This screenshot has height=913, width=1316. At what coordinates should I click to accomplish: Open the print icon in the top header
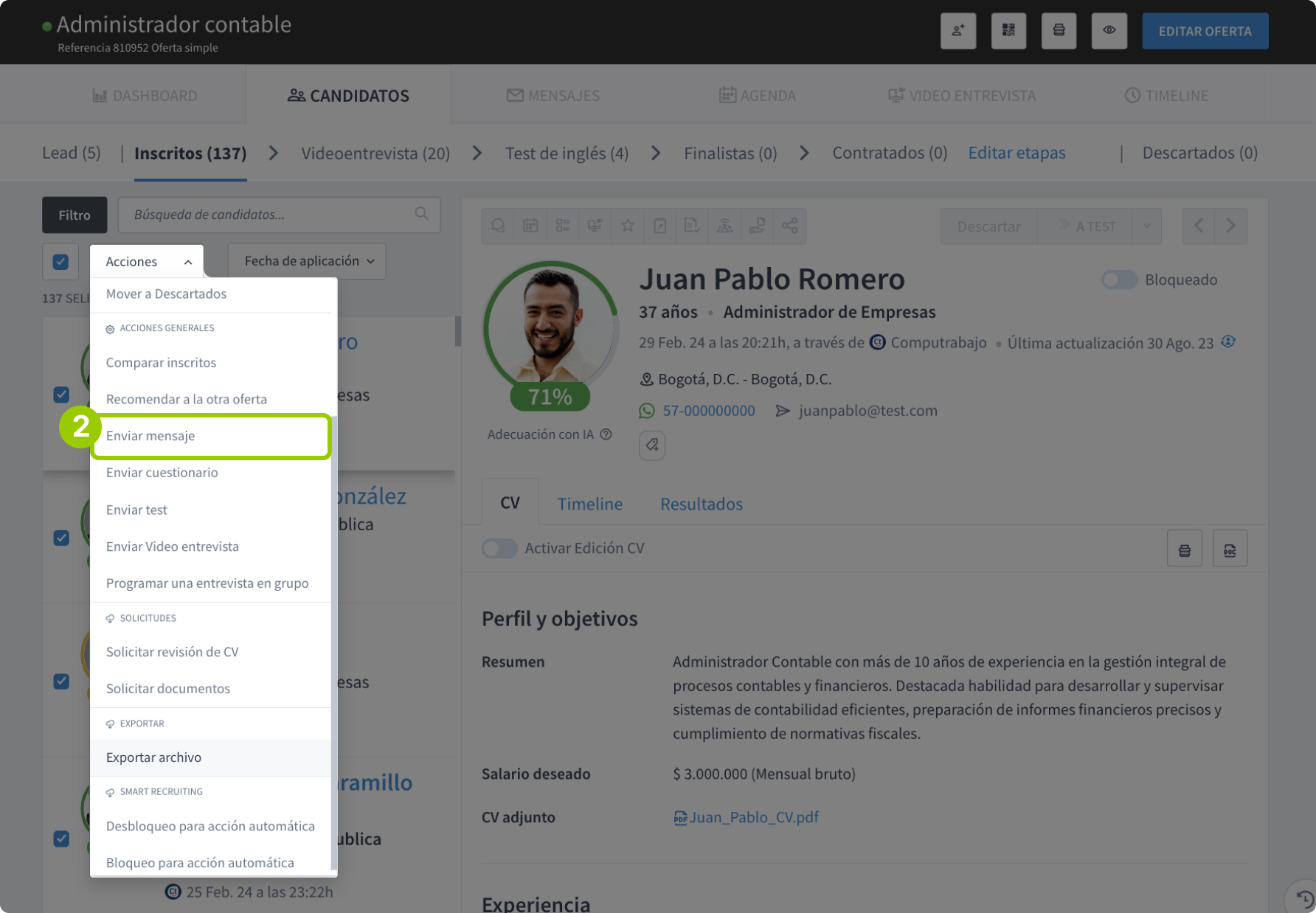(x=1059, y=31)
